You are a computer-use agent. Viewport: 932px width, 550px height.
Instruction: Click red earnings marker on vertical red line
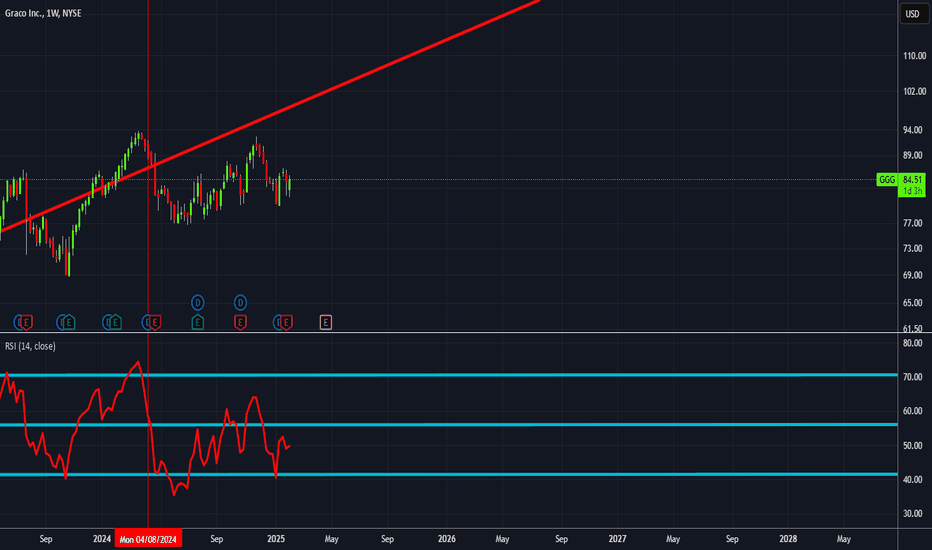click(155, 322)
